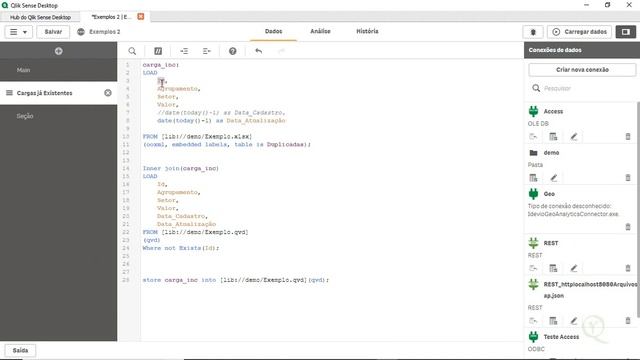Open the Saída output panel
The height and width of the screenshot is (360, 640).
tap(20, 351)
